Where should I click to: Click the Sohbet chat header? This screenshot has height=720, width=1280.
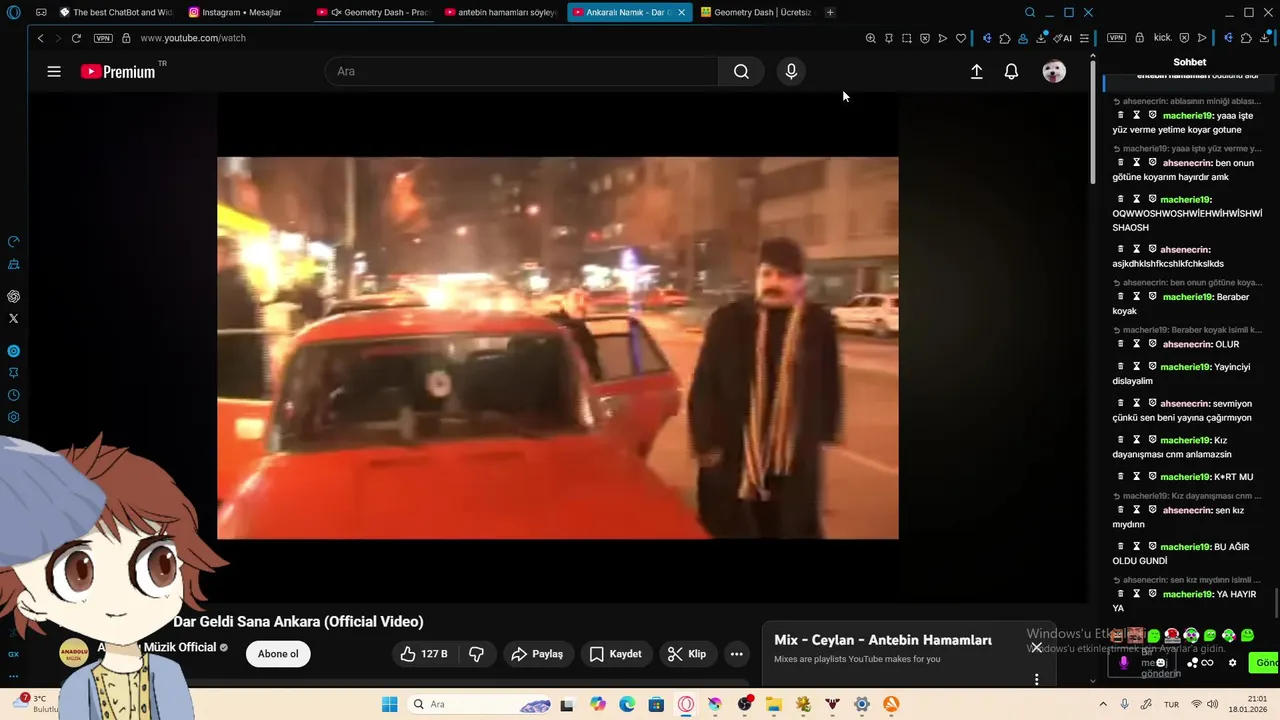coord(1190,62)
